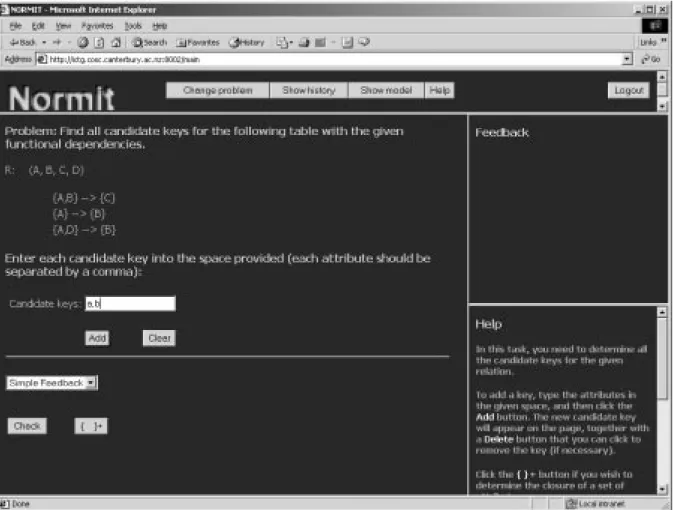Viewport: 673px width, 510px height.
Task: Click the Change problem button
Action: (218, 90)
